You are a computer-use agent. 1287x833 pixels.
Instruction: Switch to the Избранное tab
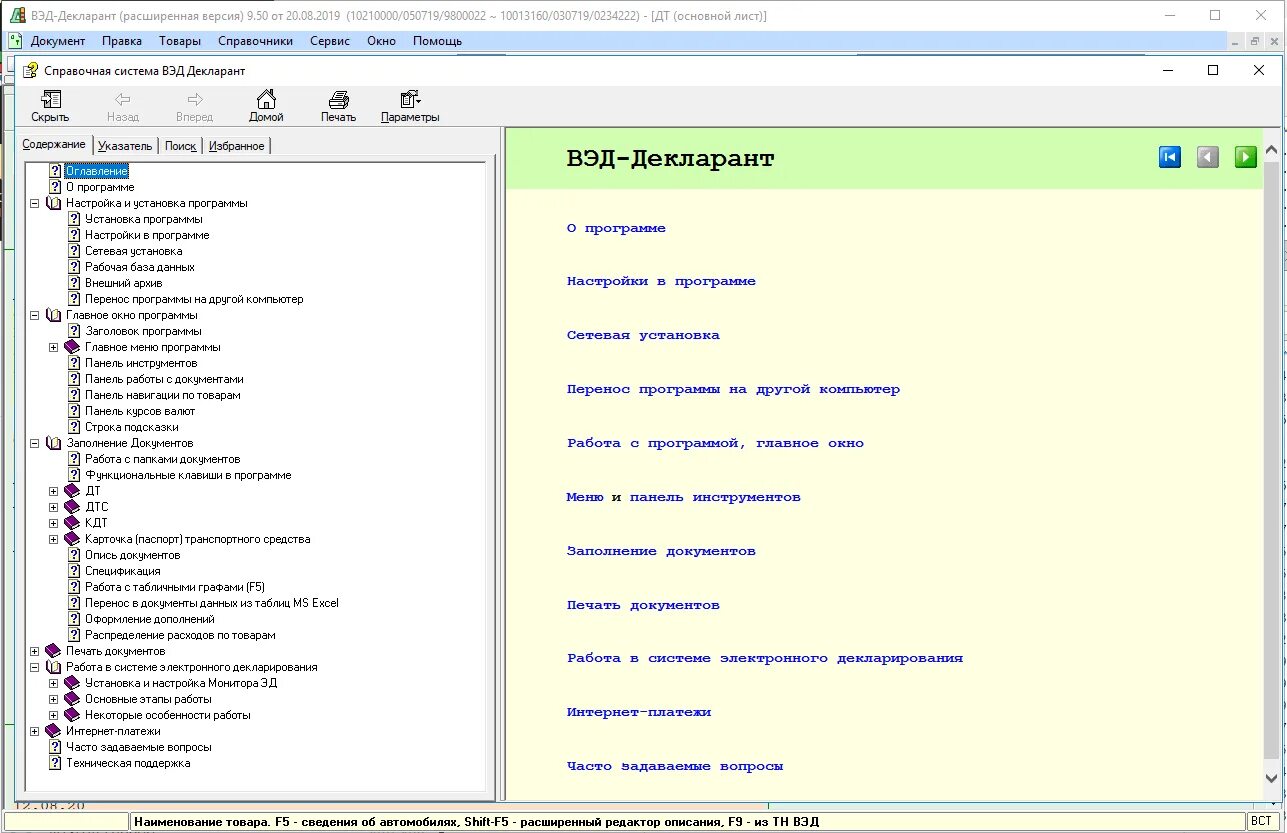click(237, 146)
